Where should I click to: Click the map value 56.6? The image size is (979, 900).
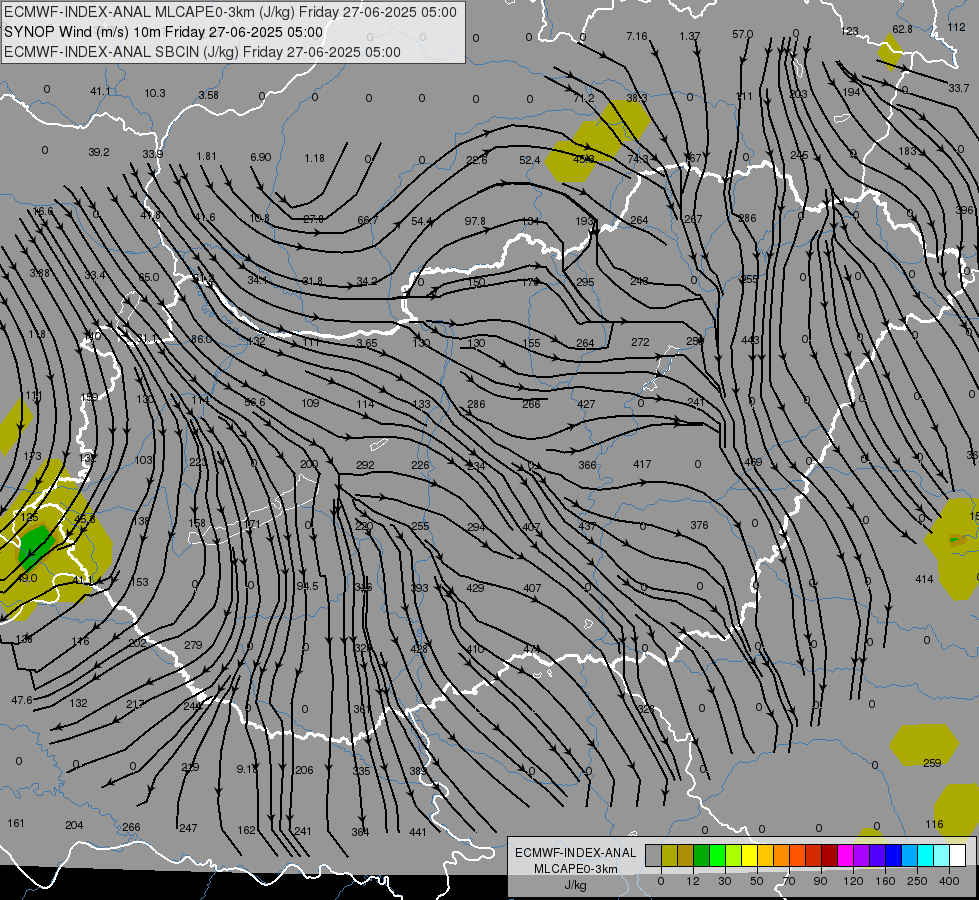(255, 402)
